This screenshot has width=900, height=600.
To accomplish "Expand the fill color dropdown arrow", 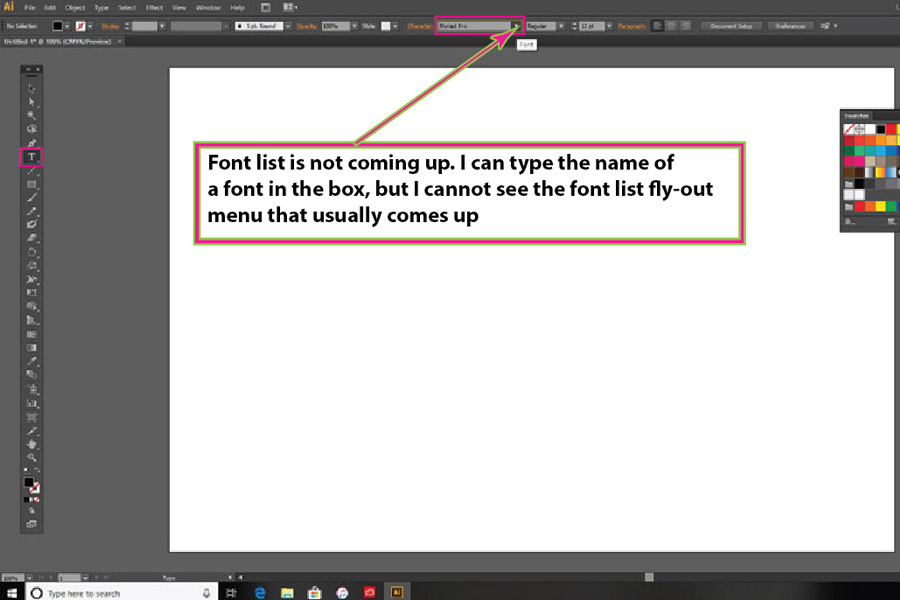I will coord(67,26).
